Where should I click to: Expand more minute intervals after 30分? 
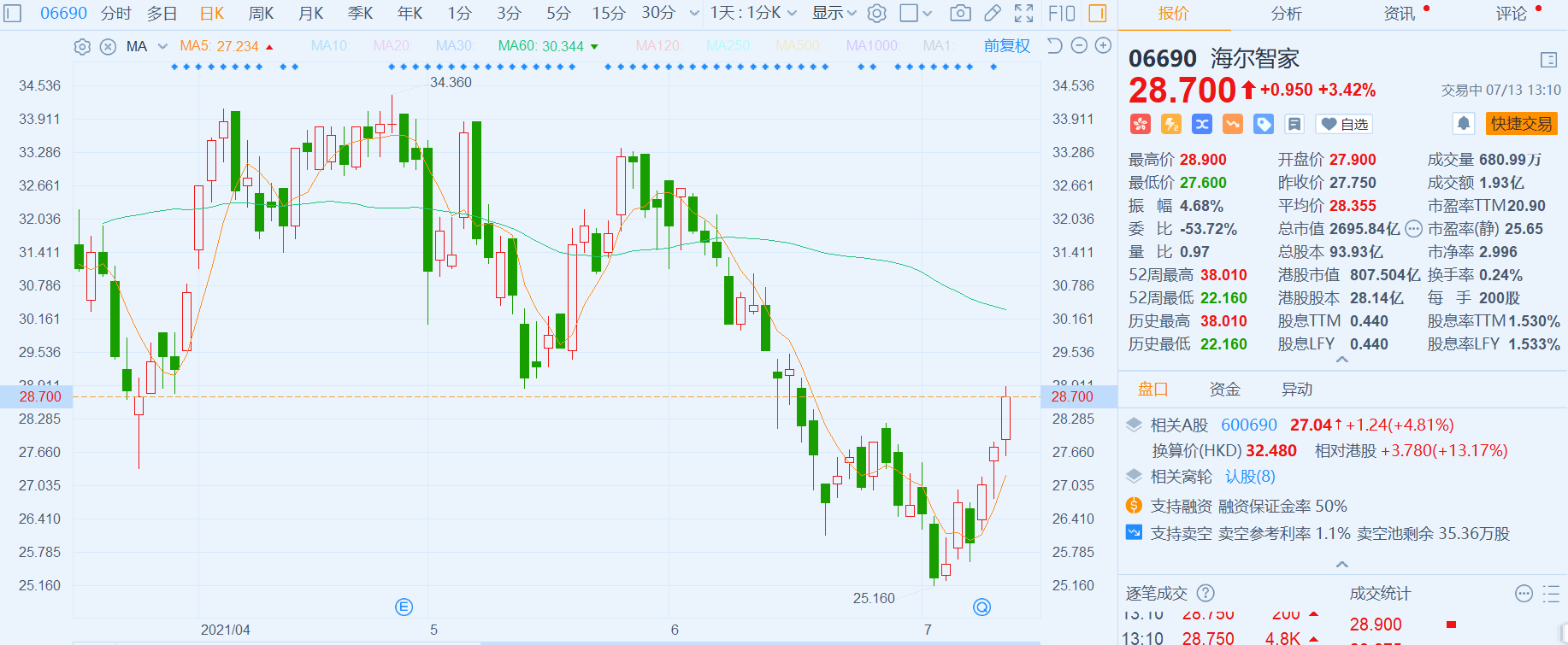(694, 13)
